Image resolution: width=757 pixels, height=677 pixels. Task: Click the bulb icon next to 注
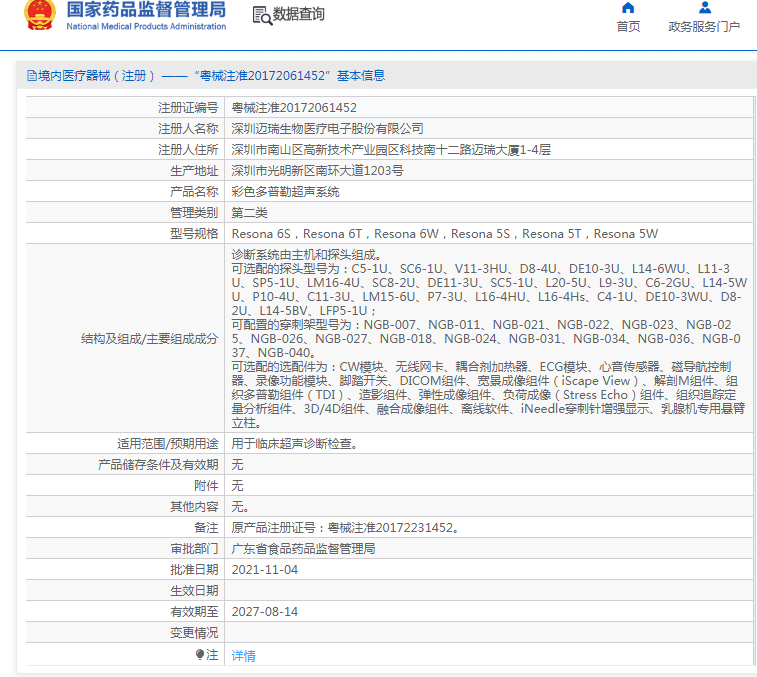click(200, 654)
